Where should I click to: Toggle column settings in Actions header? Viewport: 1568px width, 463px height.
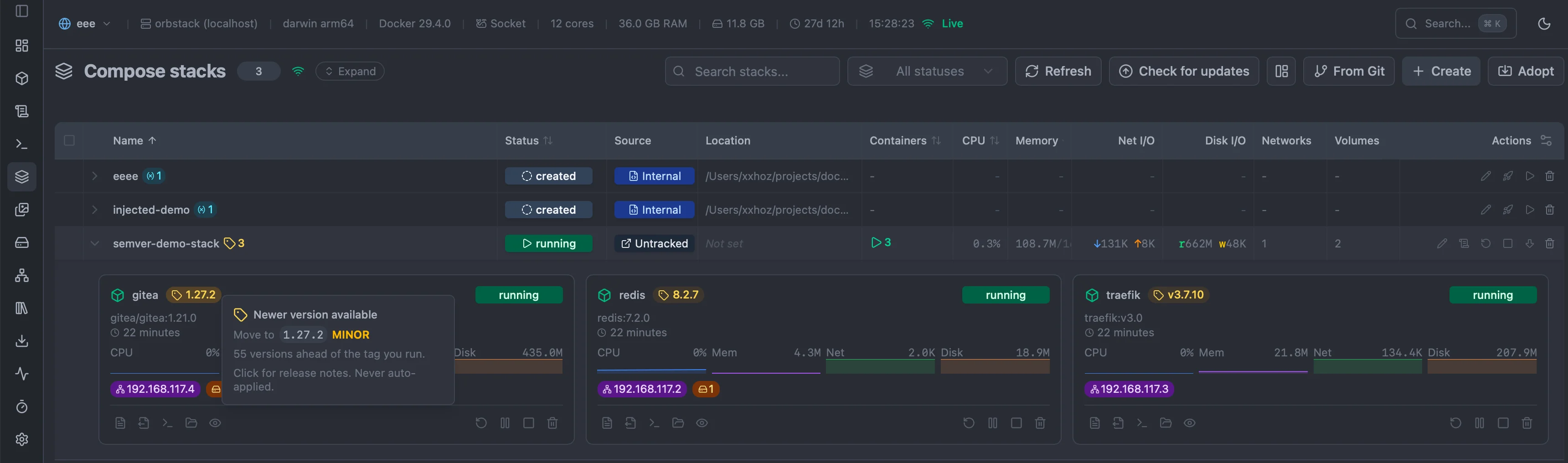[1546, 140]
